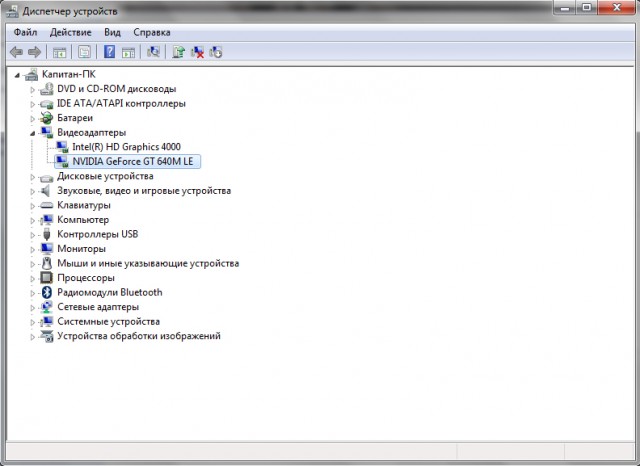Open the Справка menu
This screenshot has width=640, height=466.
[151, 32]
